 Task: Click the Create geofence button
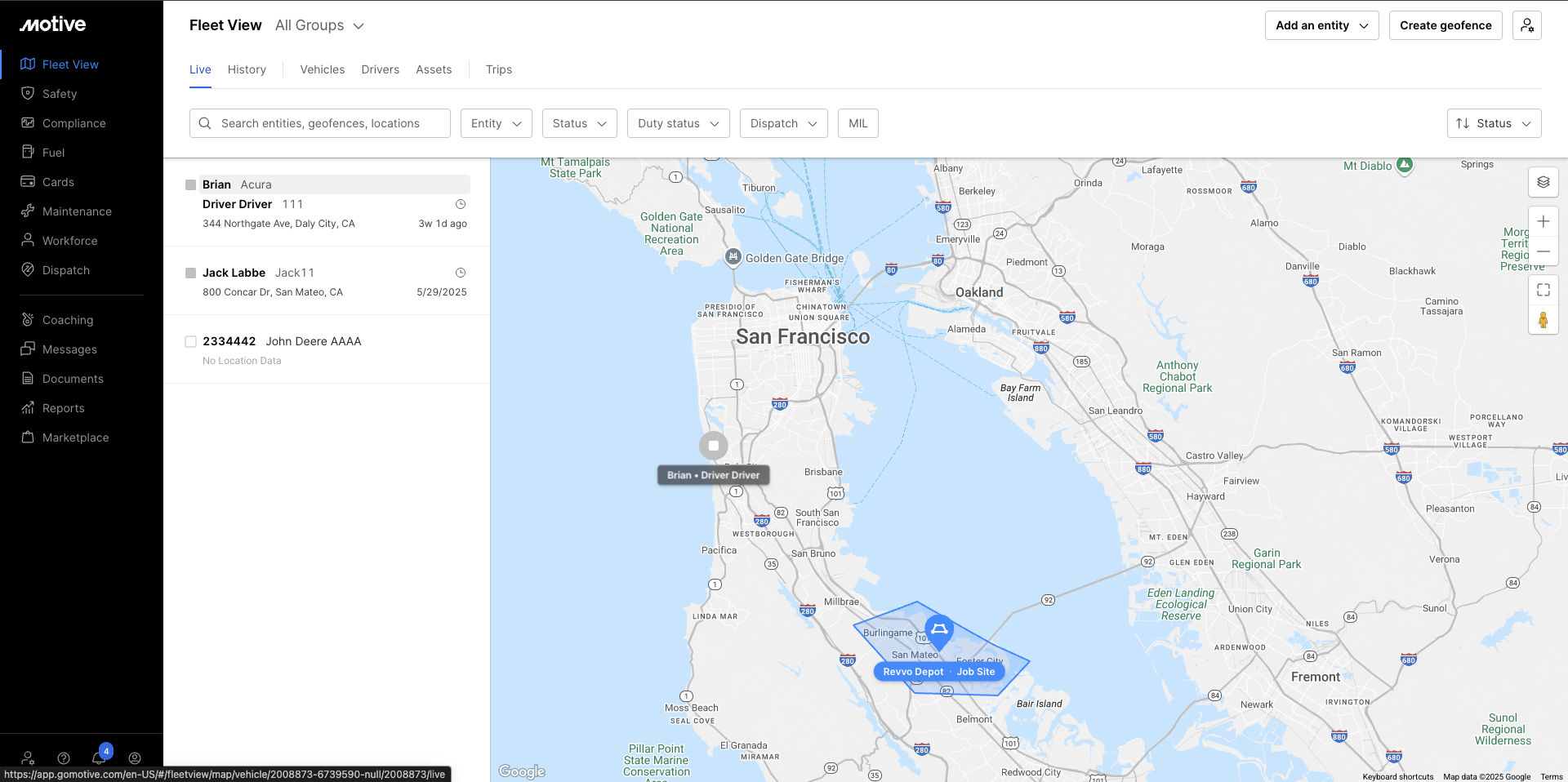pos(1445,25)
